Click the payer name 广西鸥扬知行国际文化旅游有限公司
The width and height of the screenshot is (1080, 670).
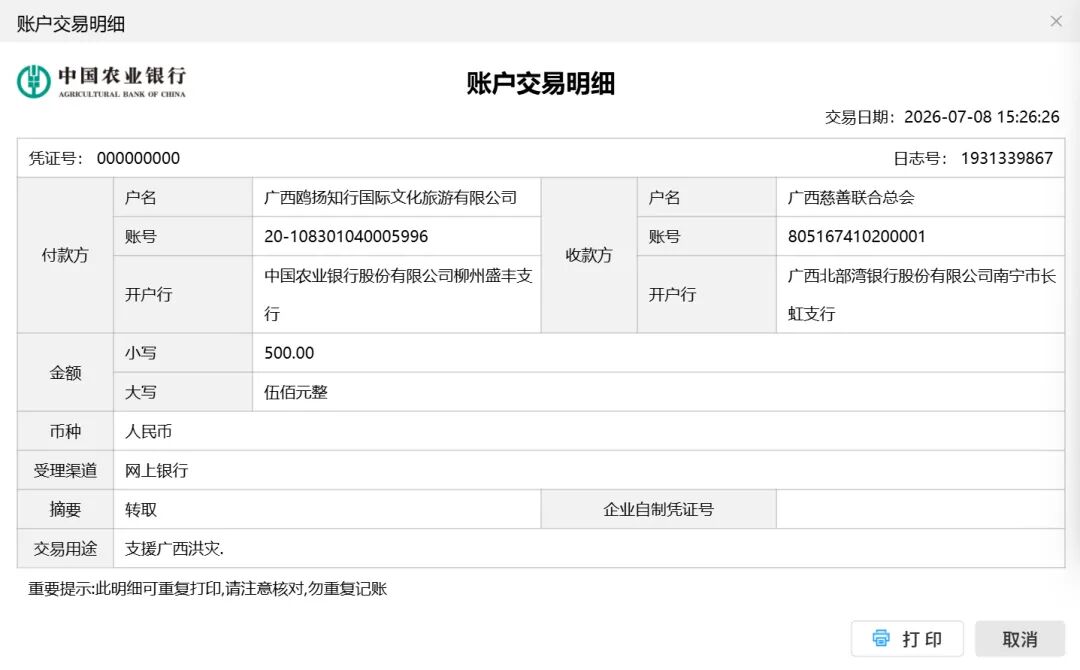tap(391, 198)
